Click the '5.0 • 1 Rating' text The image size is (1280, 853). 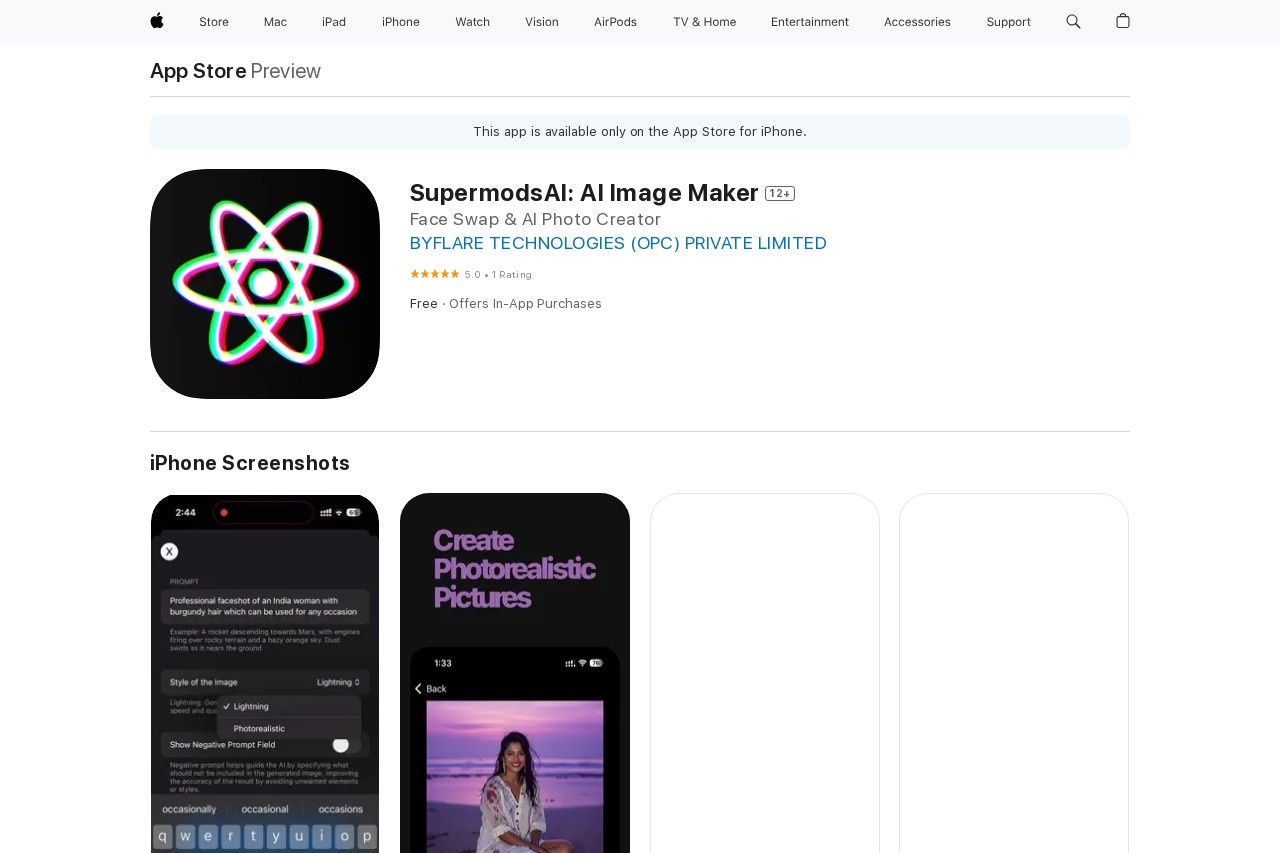(498, 275)
